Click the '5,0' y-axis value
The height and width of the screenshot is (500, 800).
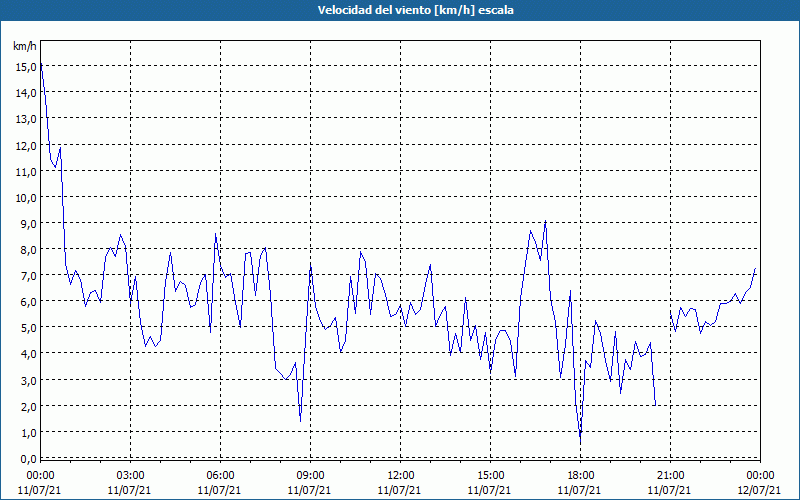pyautogui.click(x=28, y=328)
